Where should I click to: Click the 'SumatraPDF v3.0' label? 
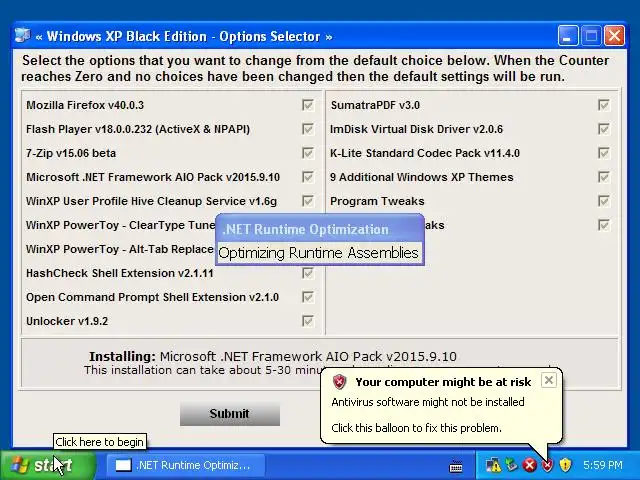375,105
